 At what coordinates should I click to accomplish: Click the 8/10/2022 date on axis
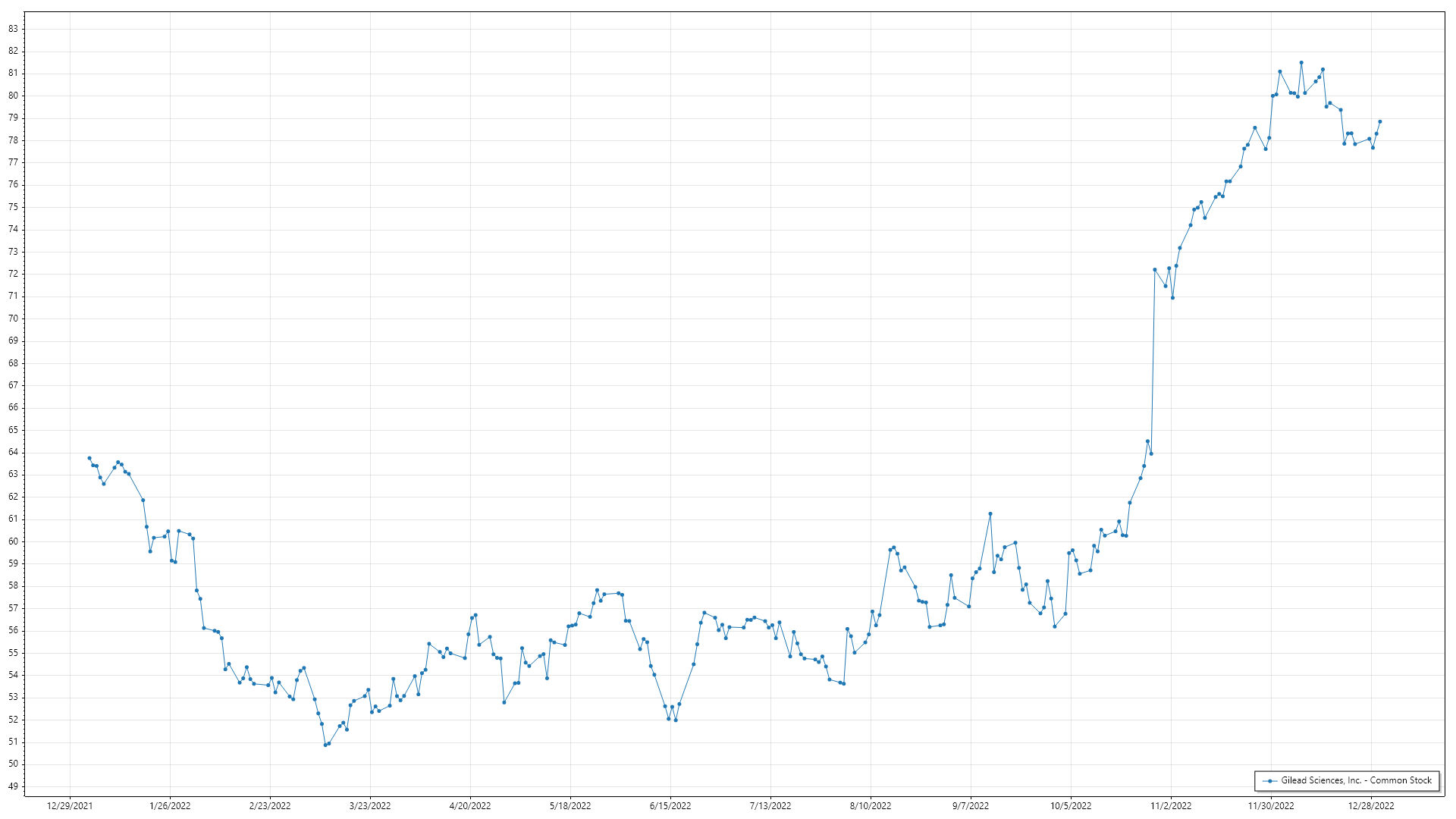click(871, 806)
